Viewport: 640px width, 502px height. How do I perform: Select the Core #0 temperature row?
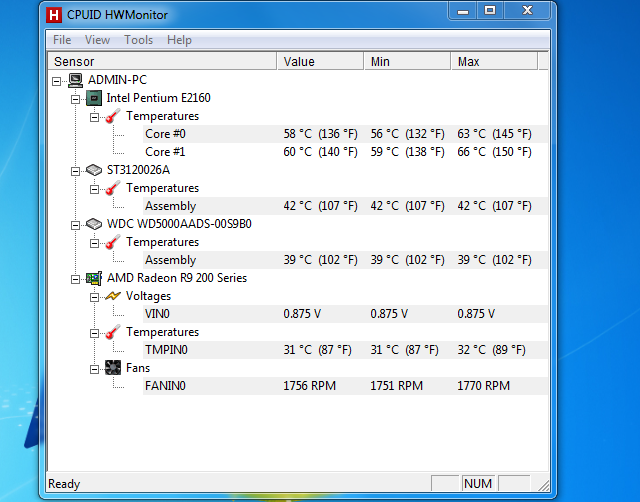165,134
